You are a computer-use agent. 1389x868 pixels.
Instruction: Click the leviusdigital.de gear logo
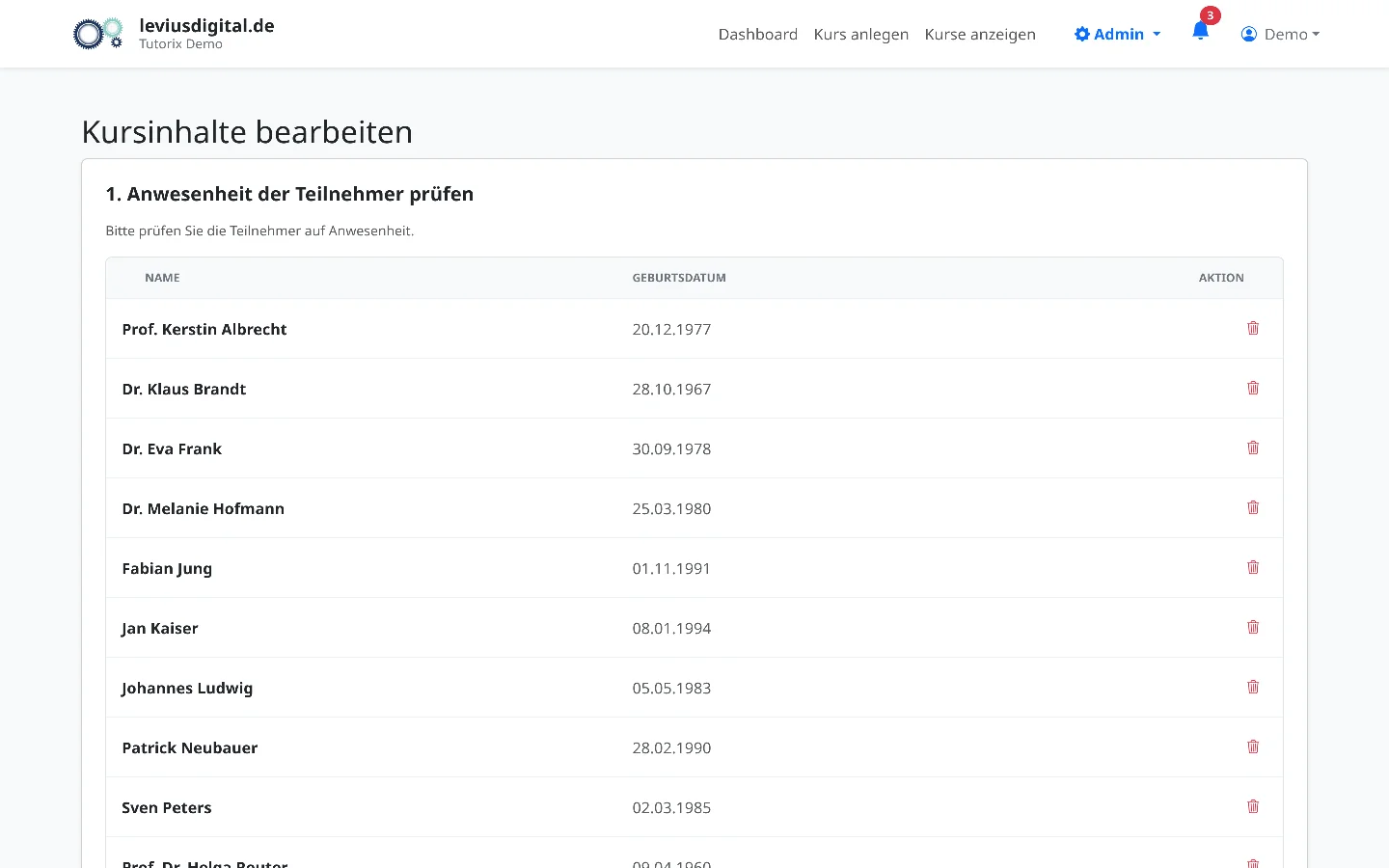tap(98, 34)
